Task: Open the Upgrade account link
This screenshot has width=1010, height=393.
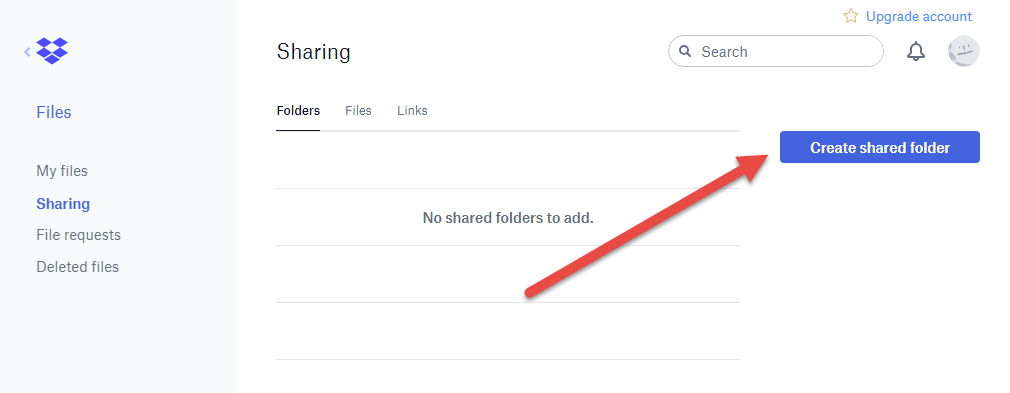Action: tap(919, 16)
